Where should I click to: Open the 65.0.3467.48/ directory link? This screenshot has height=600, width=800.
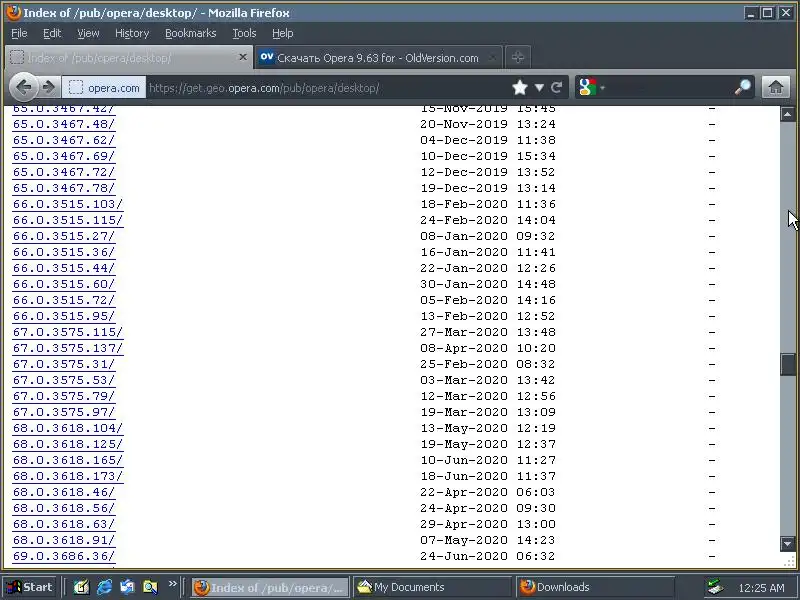(x=64, y=124)
